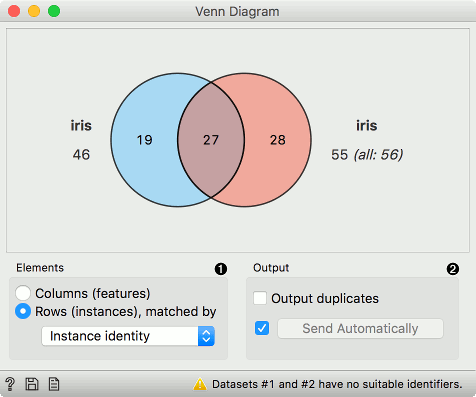Select the red region with 28
The image size is (476, 397).
tap(278, 140)
